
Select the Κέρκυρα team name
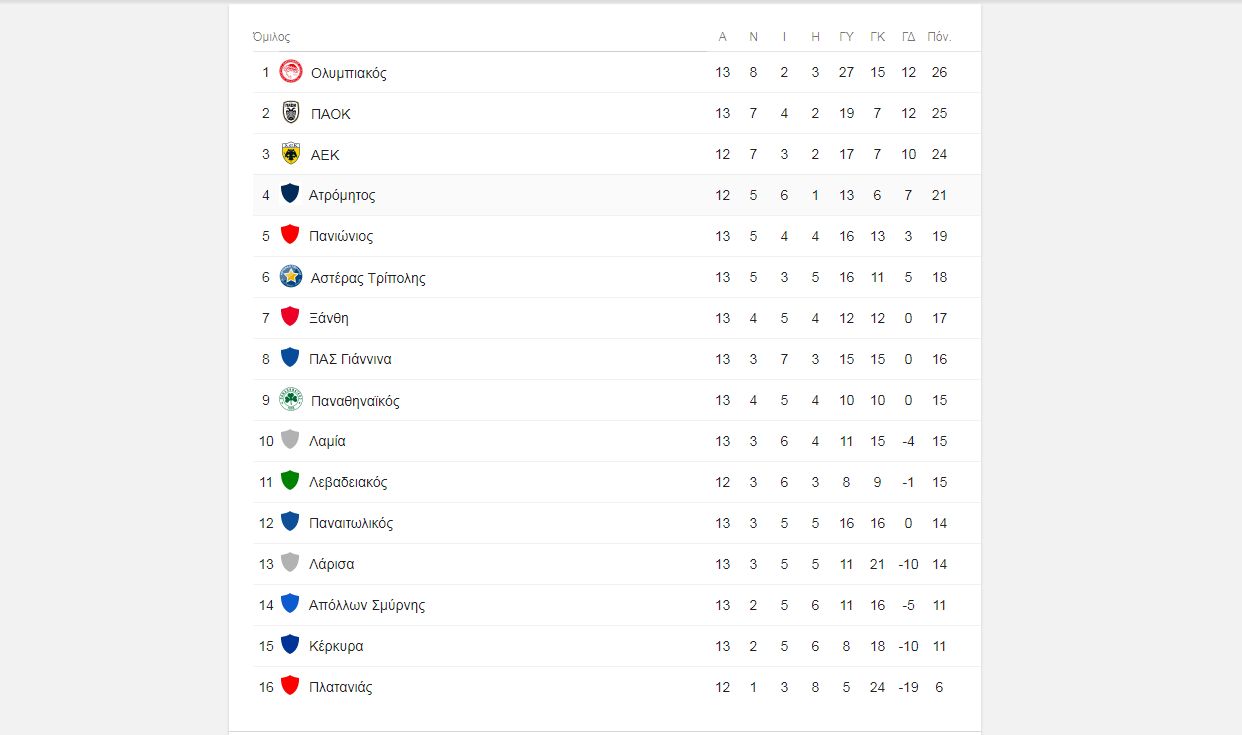[336, 646]
